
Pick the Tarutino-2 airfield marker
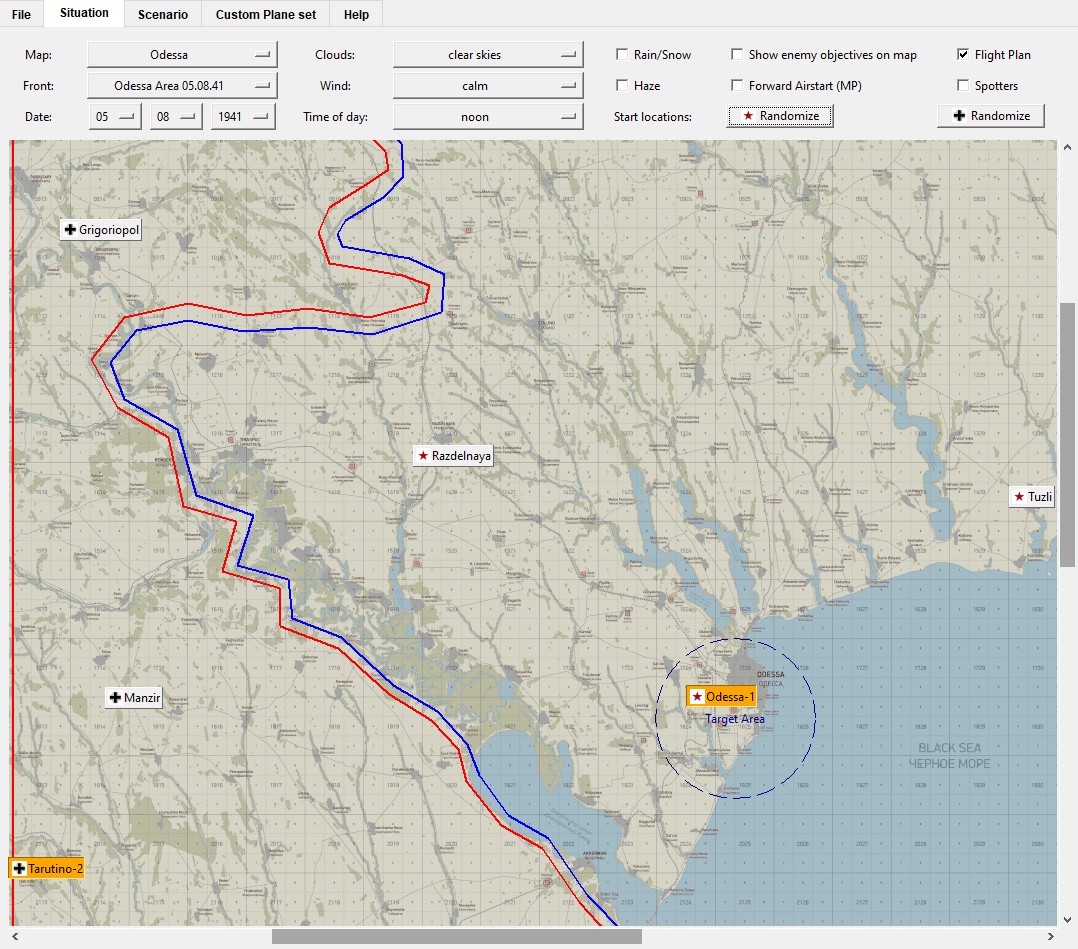pos(47,869)
